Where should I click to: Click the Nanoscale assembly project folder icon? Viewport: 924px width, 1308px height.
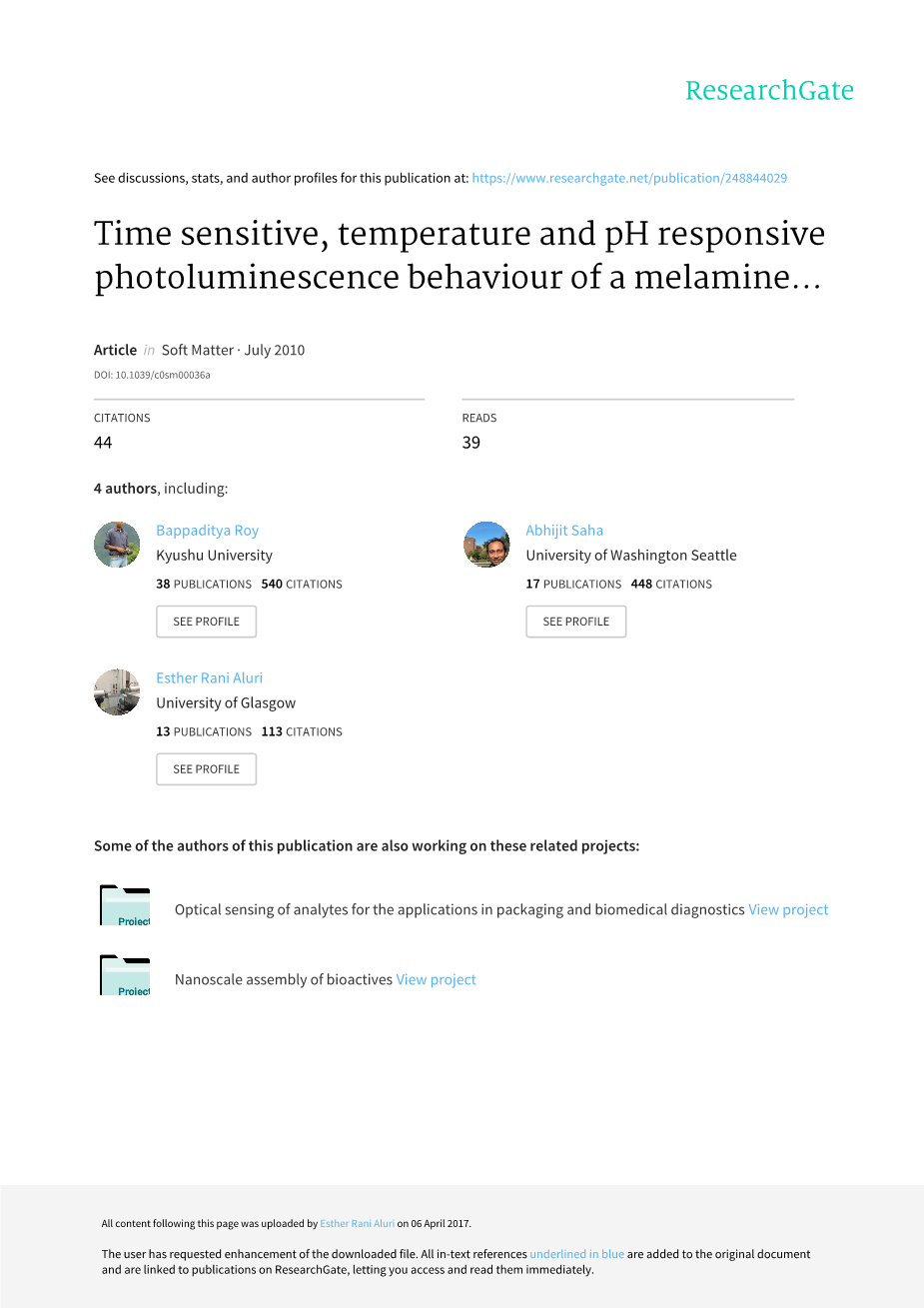[x=125, y=975]
